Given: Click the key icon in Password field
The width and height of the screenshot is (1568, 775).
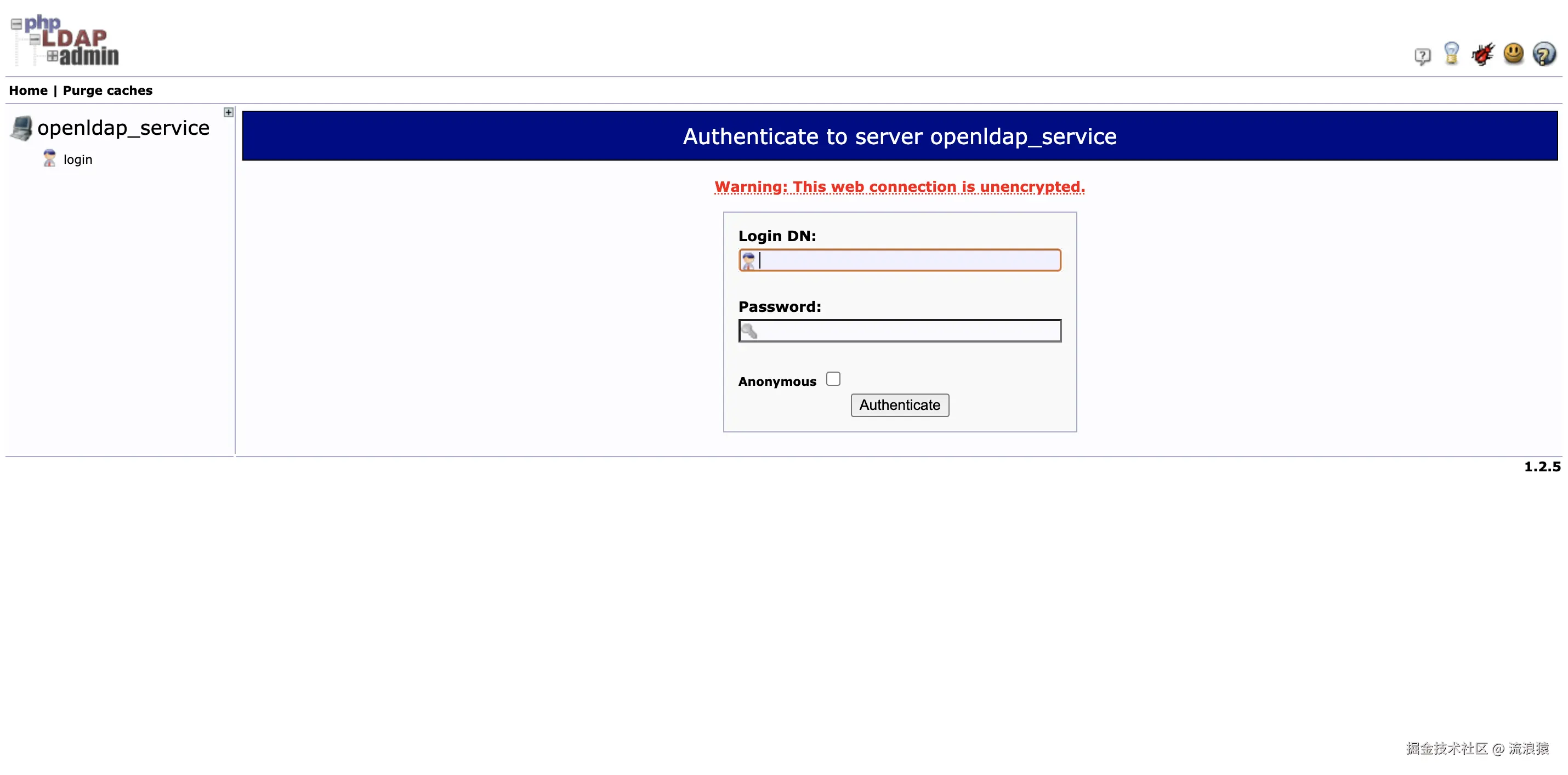Looking at the screenshot, I should coord(749,331).
